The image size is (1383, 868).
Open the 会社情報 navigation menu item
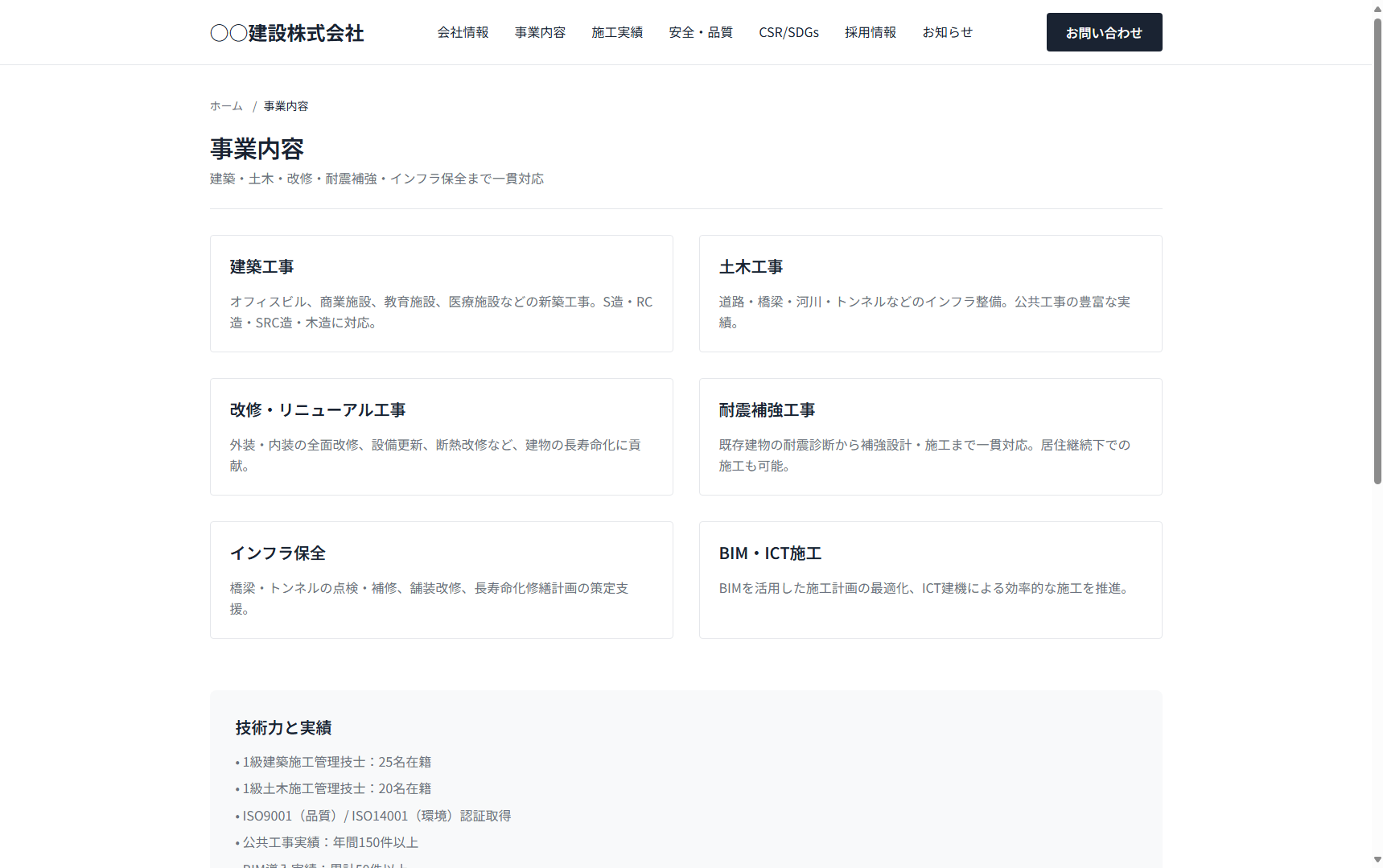(463, 32)
